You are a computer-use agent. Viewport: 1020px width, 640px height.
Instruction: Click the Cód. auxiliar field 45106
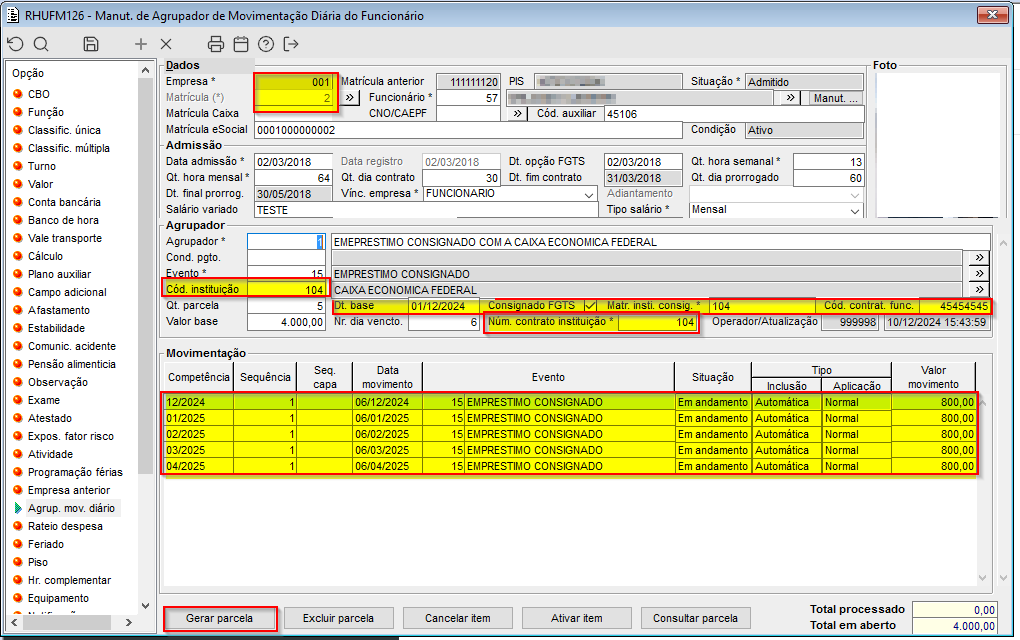pos(734,114)
